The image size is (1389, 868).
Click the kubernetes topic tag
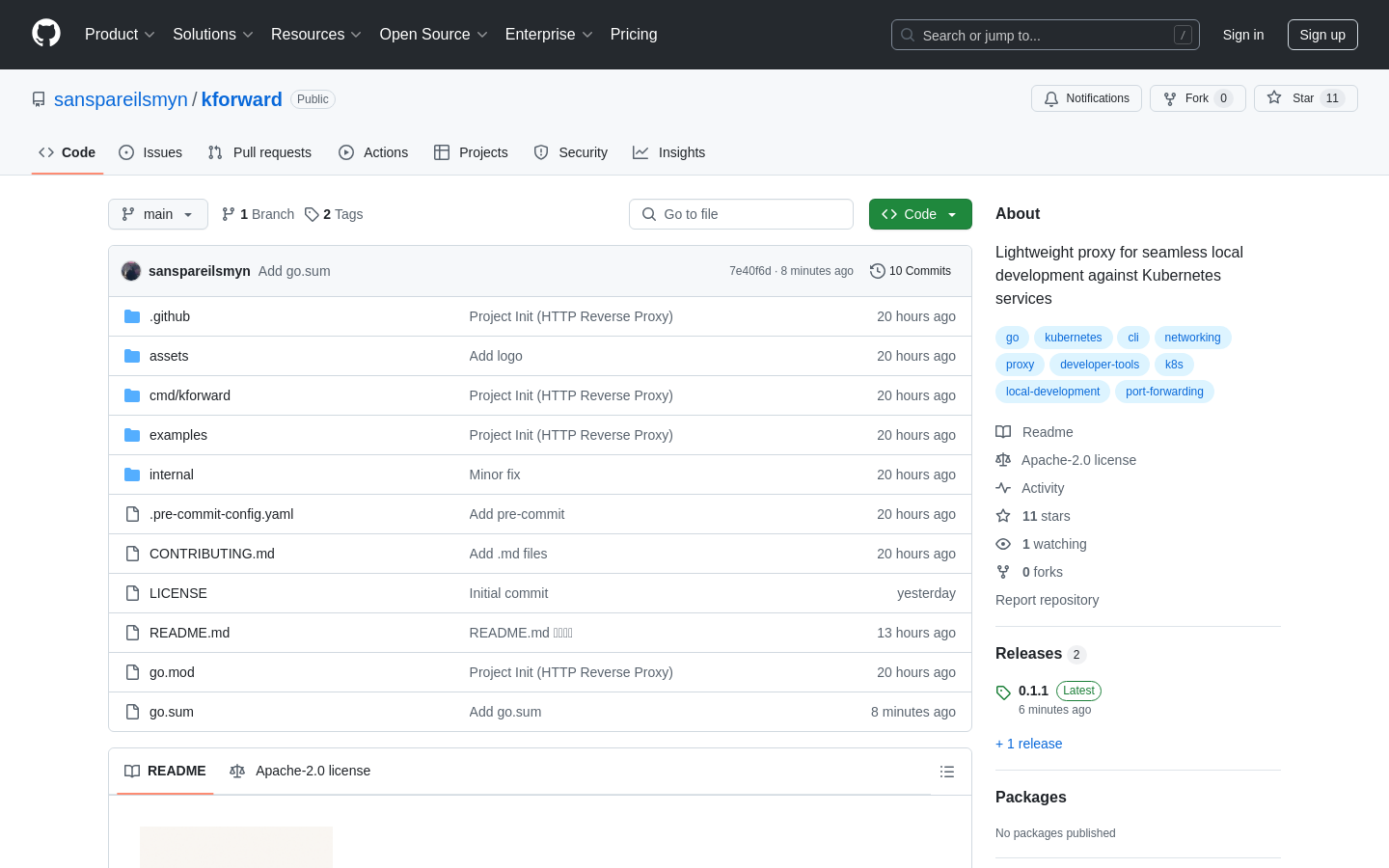pos(1073,338)
